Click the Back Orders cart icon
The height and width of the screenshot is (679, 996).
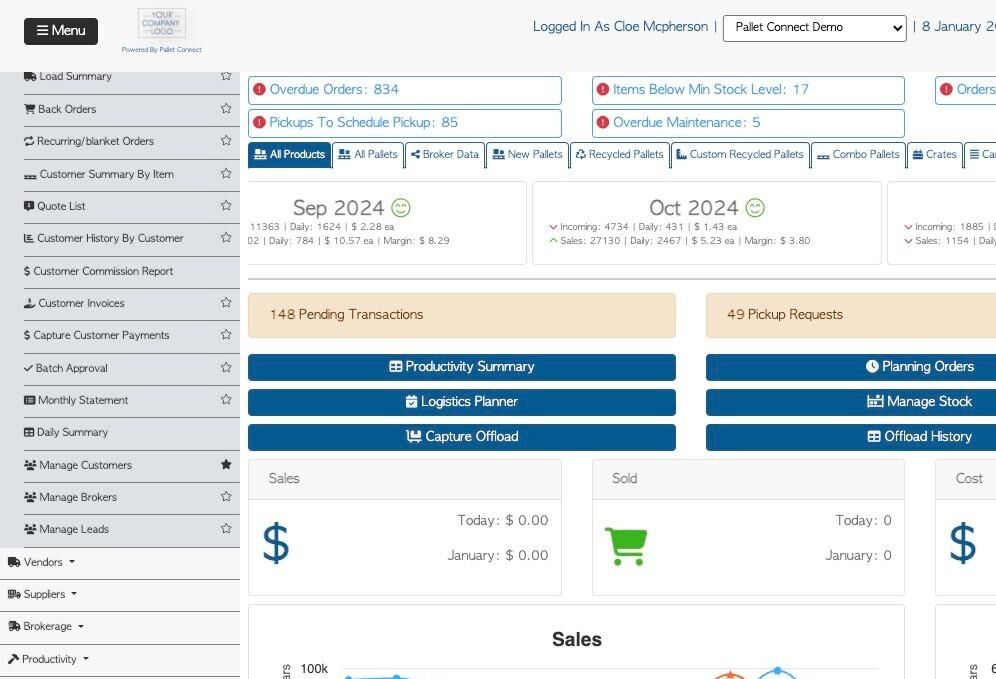tap(29, 109)
